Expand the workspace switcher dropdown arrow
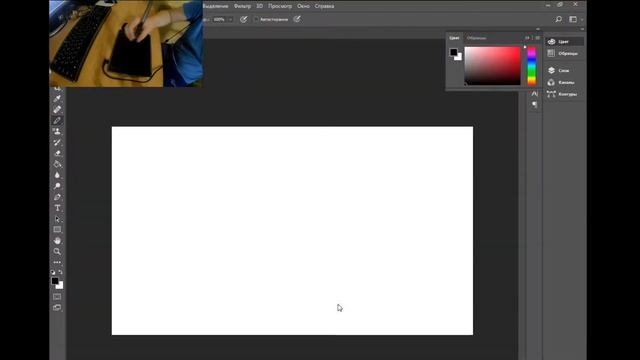Viewport: 640px width, 360px height. pos(582,19)
